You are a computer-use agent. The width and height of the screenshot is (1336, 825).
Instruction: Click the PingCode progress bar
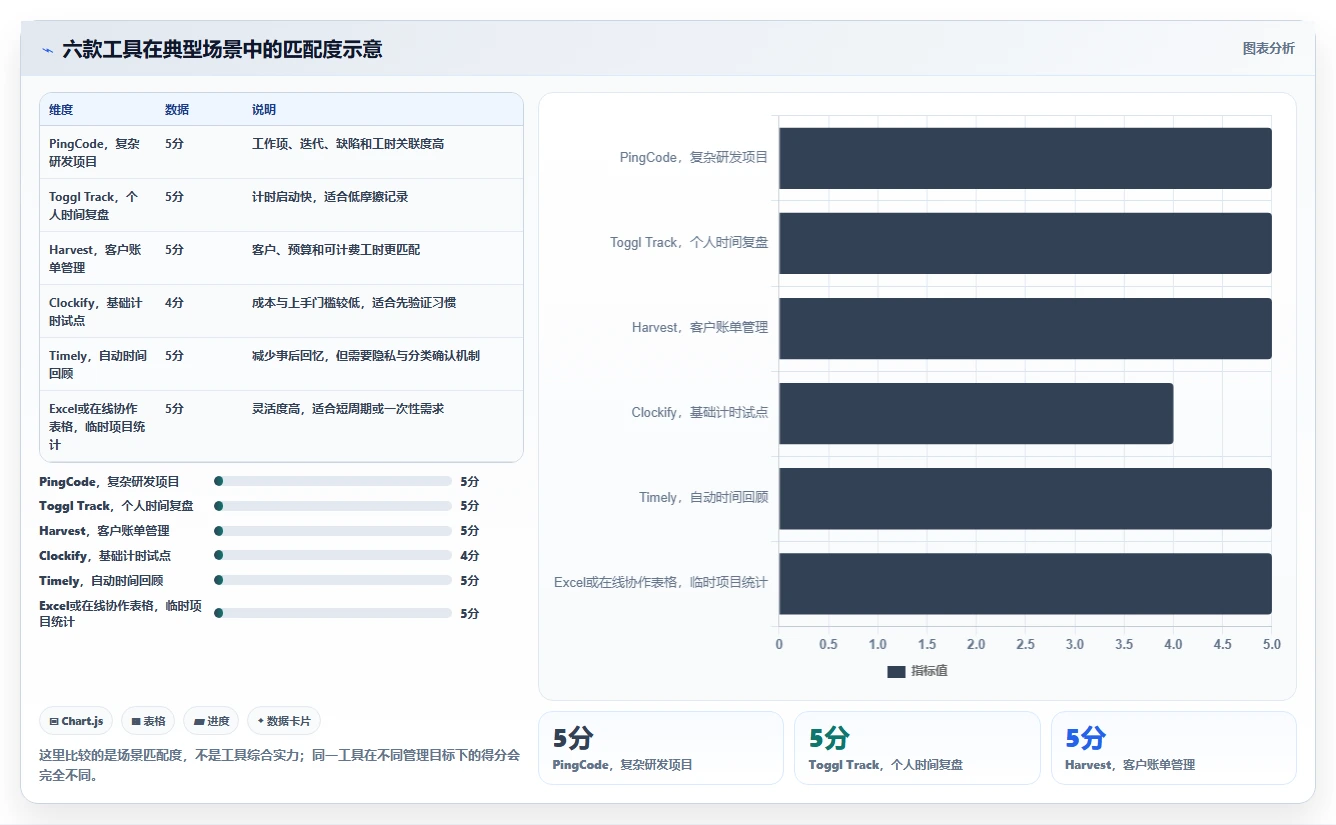(333, 481)
